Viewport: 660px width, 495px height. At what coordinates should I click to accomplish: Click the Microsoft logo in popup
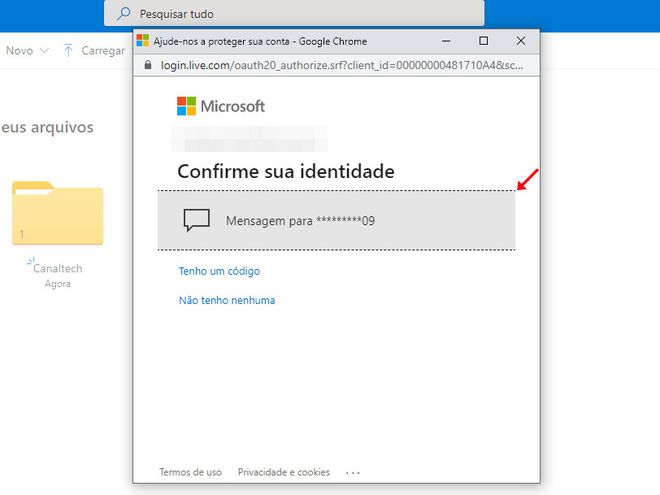click(x=221, y=106)
